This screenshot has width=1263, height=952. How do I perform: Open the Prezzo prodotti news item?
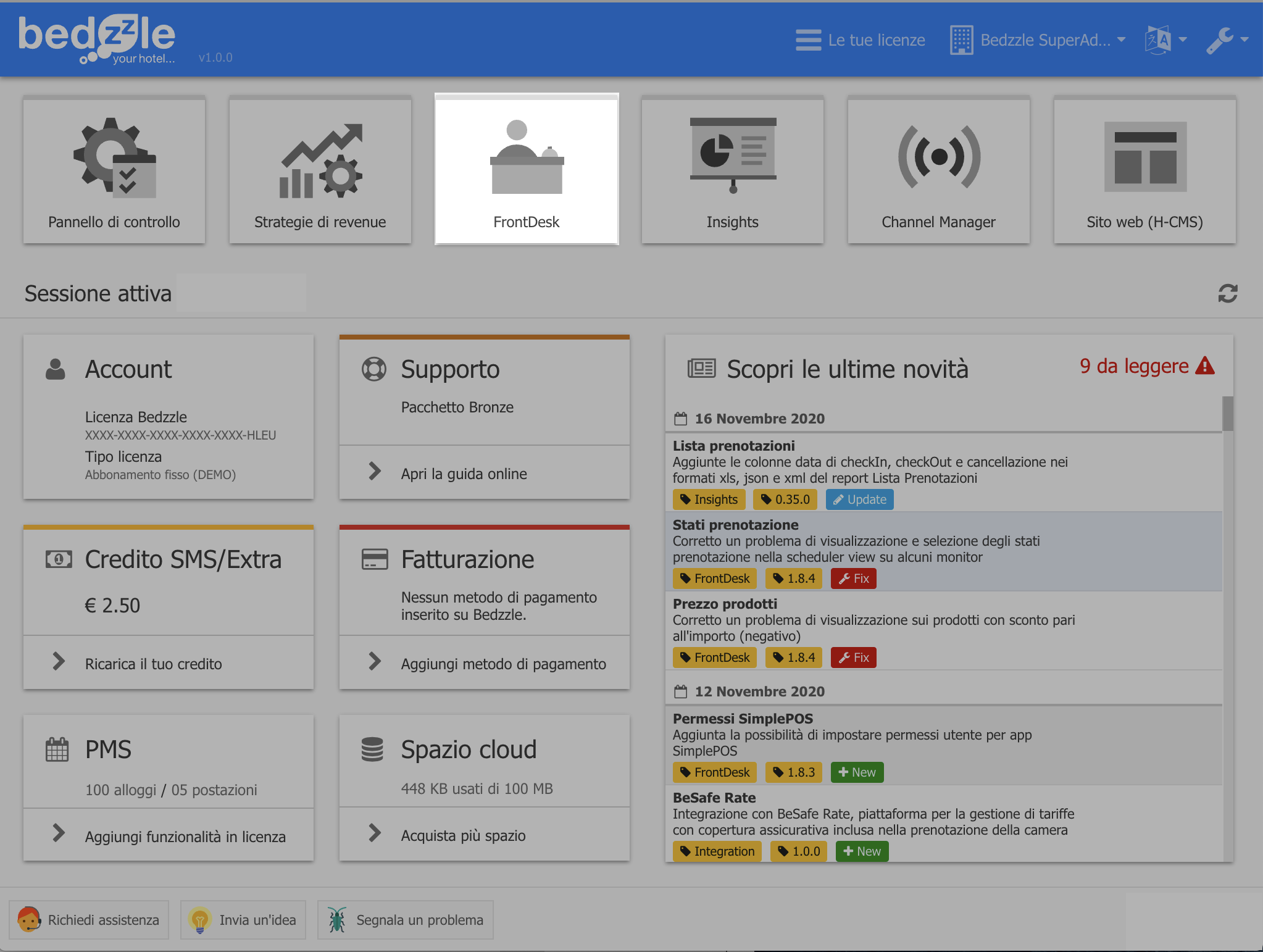[944, 630]
